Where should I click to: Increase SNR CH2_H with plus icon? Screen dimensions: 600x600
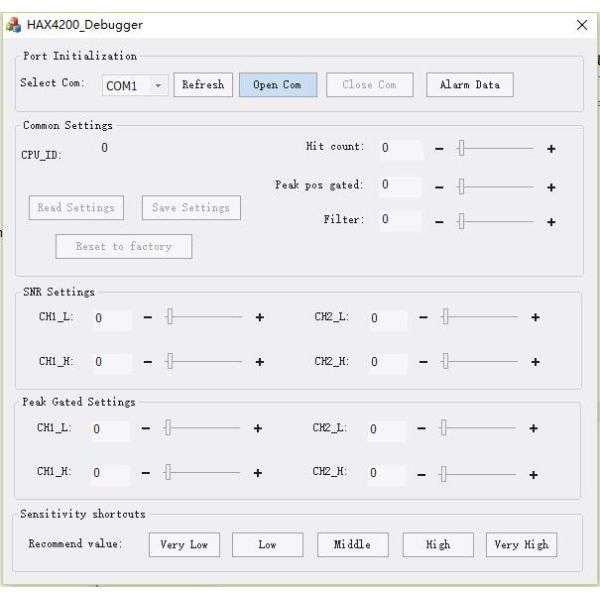[535, 362]
